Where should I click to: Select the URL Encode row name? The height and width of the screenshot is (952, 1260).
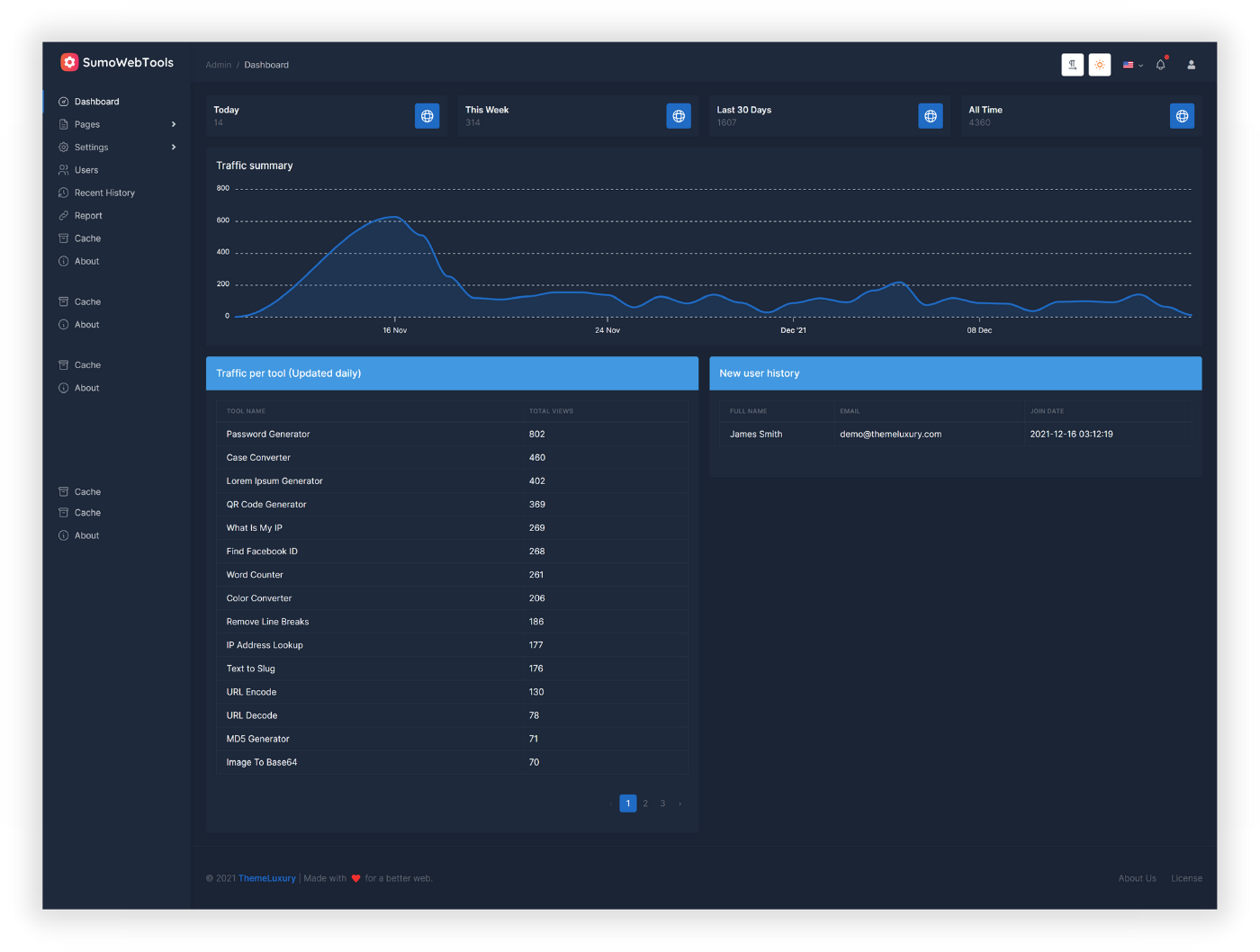point(251,692)
